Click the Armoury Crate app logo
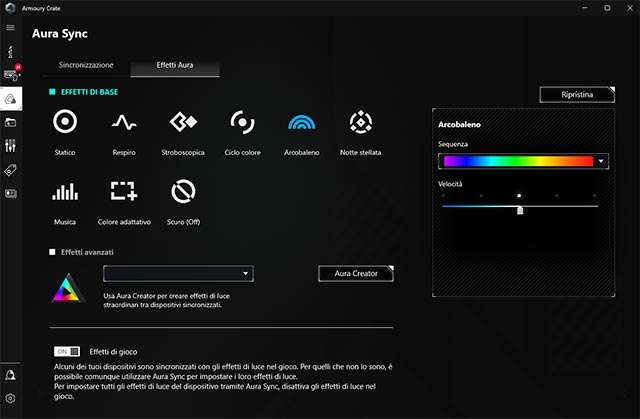640x419 pixels. point(10,8)
